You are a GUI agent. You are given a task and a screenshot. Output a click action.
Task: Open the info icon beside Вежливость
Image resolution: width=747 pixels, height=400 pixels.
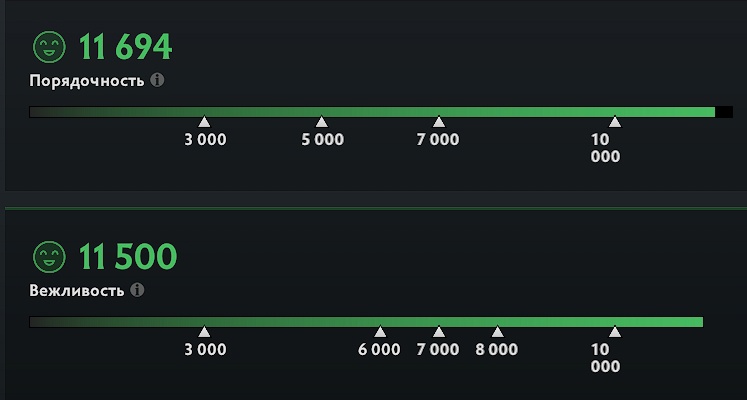point(137,290)
